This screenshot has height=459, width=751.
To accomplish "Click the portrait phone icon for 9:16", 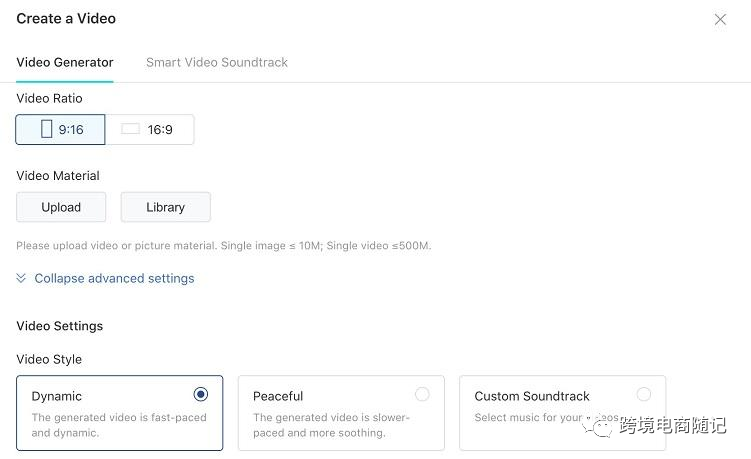I will click(x=46, y=129).
